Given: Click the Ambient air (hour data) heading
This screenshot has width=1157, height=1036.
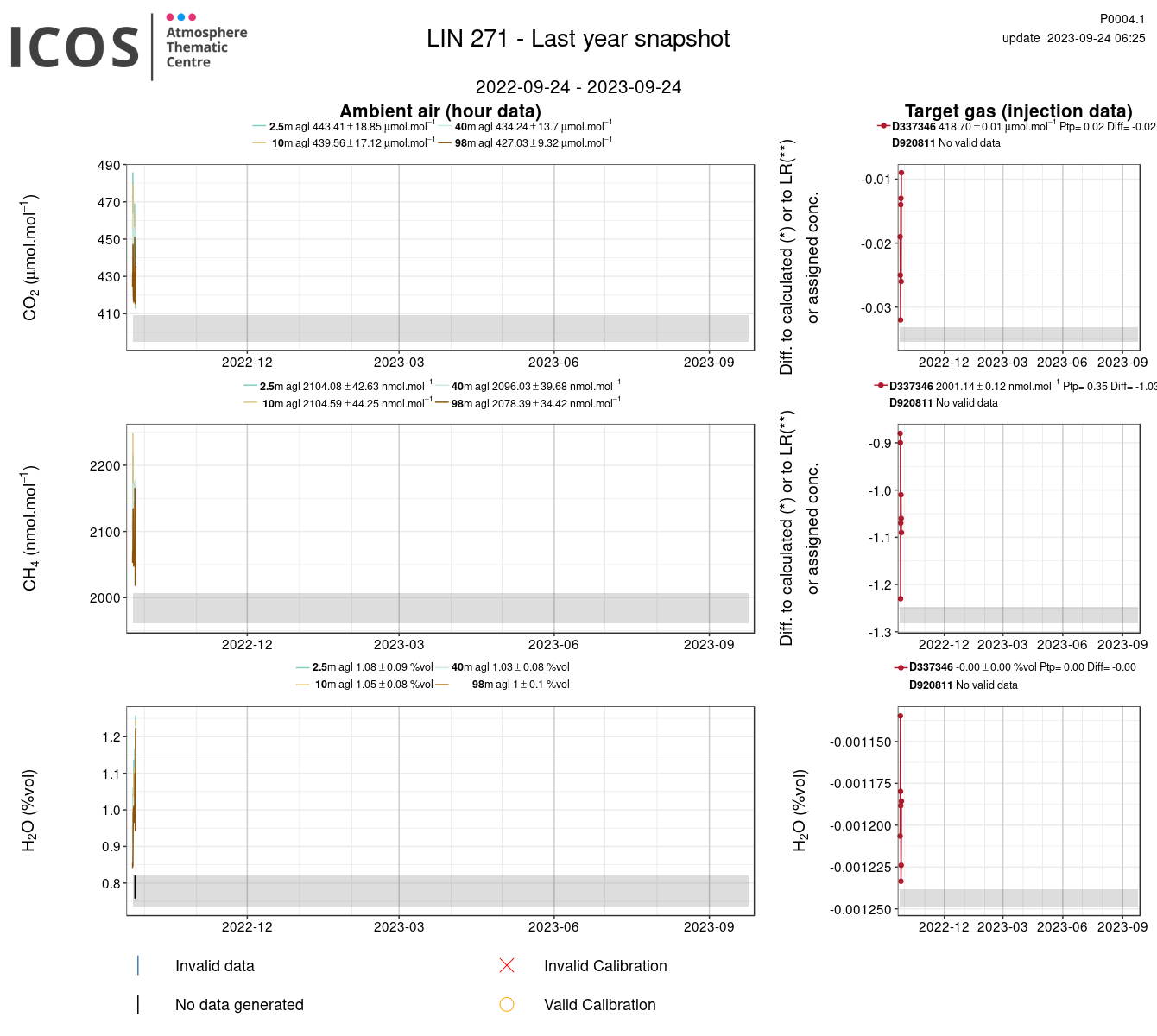Looking at the screenshot, I should 440,111.
